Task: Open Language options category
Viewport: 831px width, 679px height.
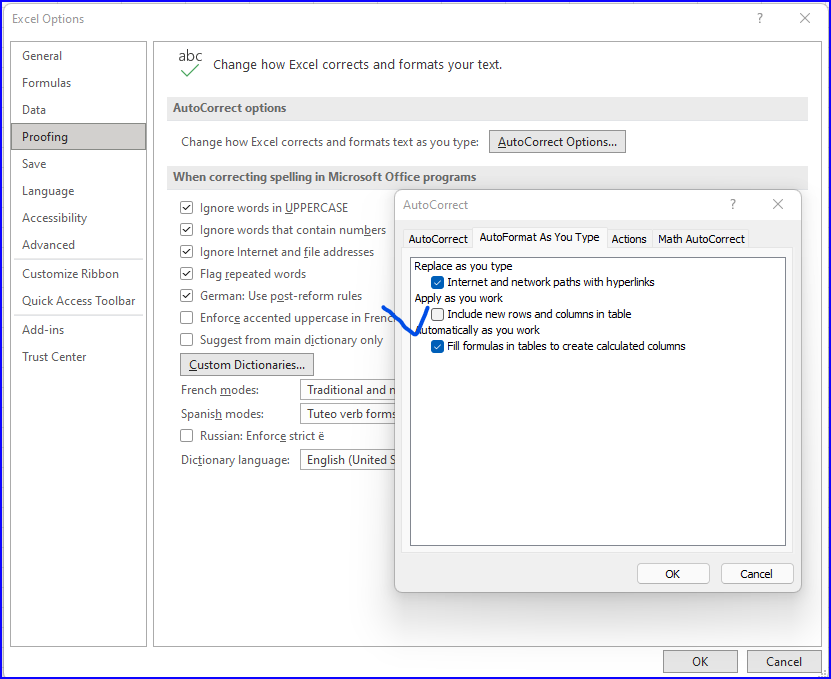Action: (78, 191)
